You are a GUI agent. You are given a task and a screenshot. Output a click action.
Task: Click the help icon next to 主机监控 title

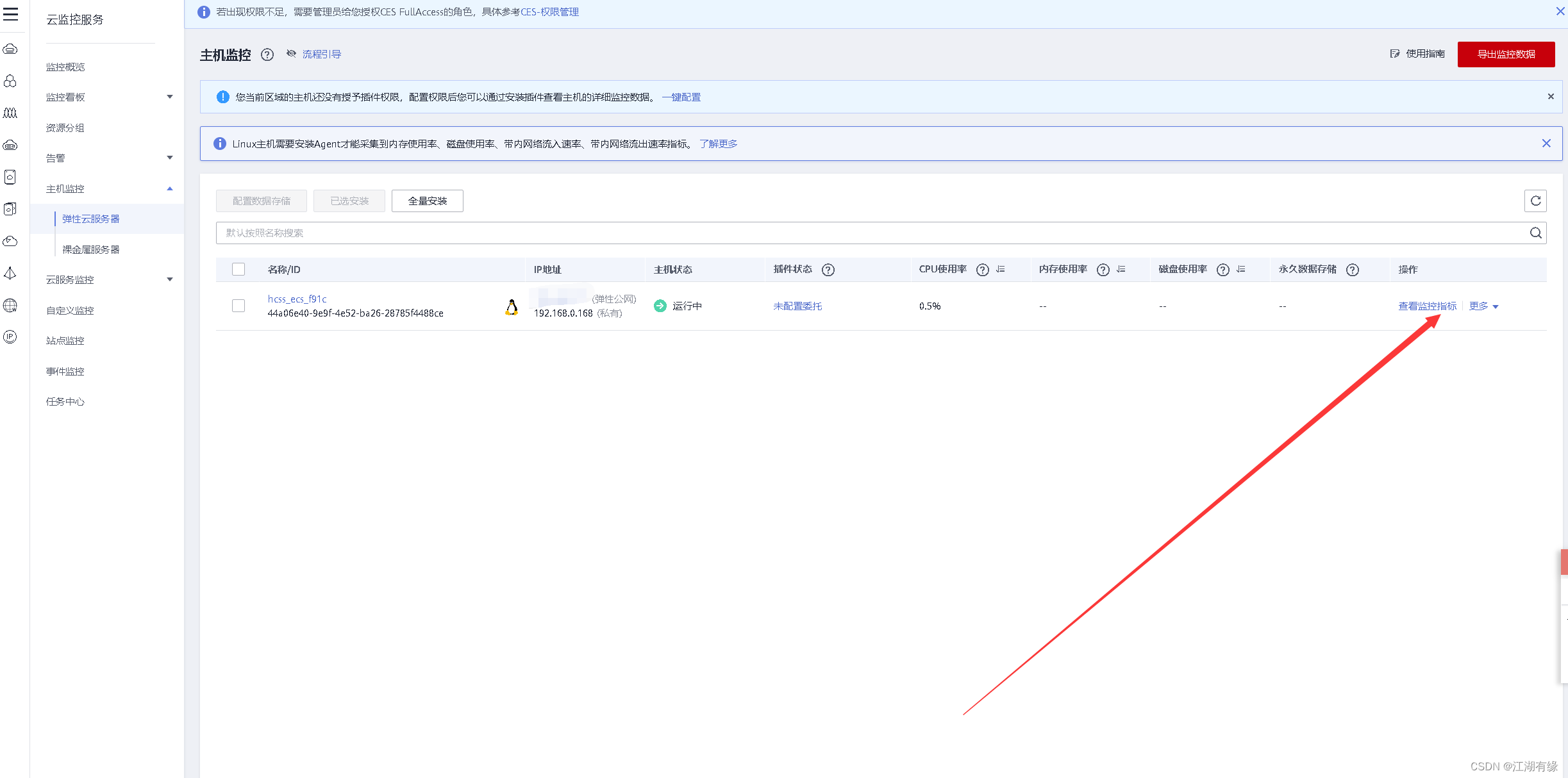(267, 54)
